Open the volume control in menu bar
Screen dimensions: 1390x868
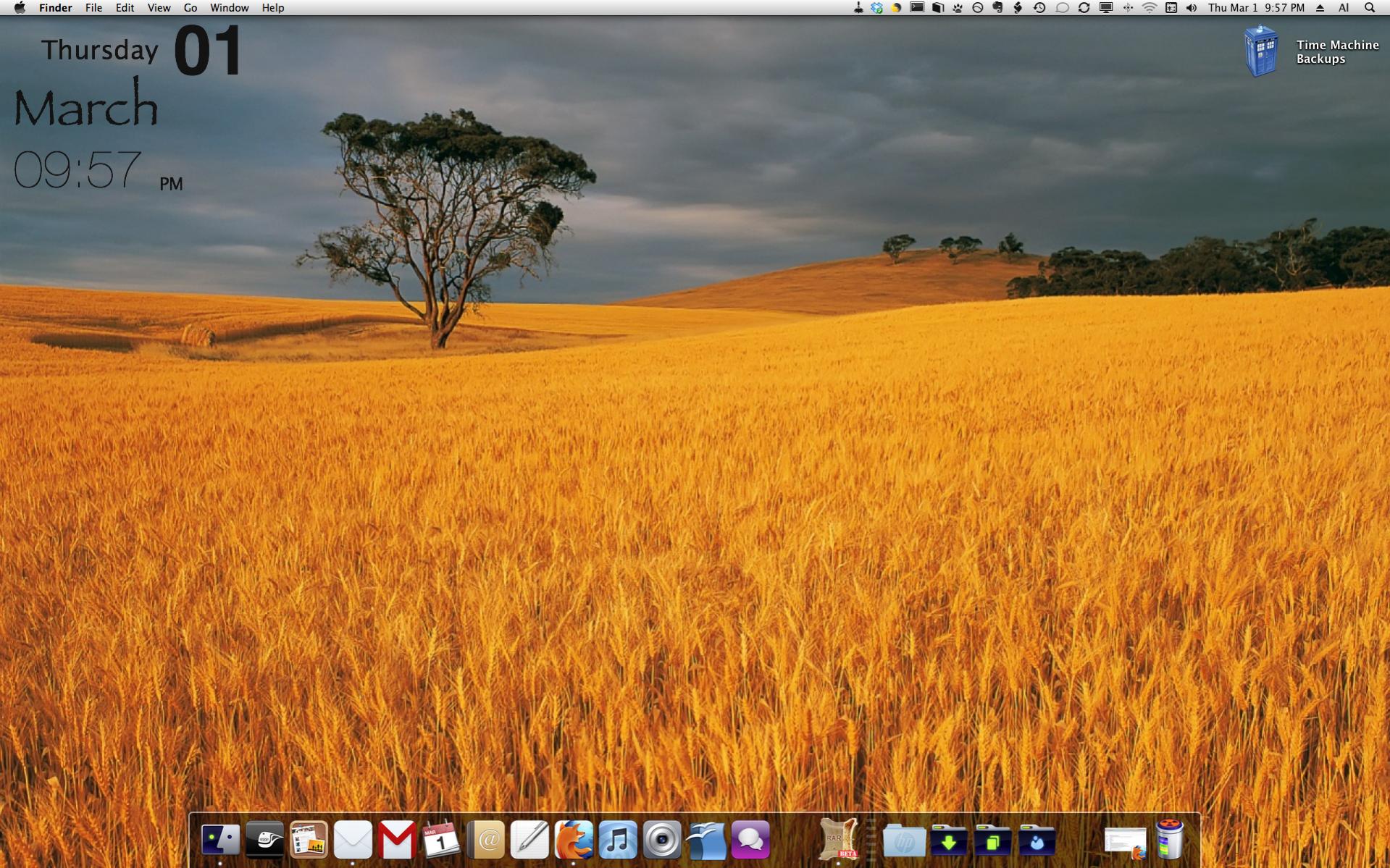pos(1192,7)
